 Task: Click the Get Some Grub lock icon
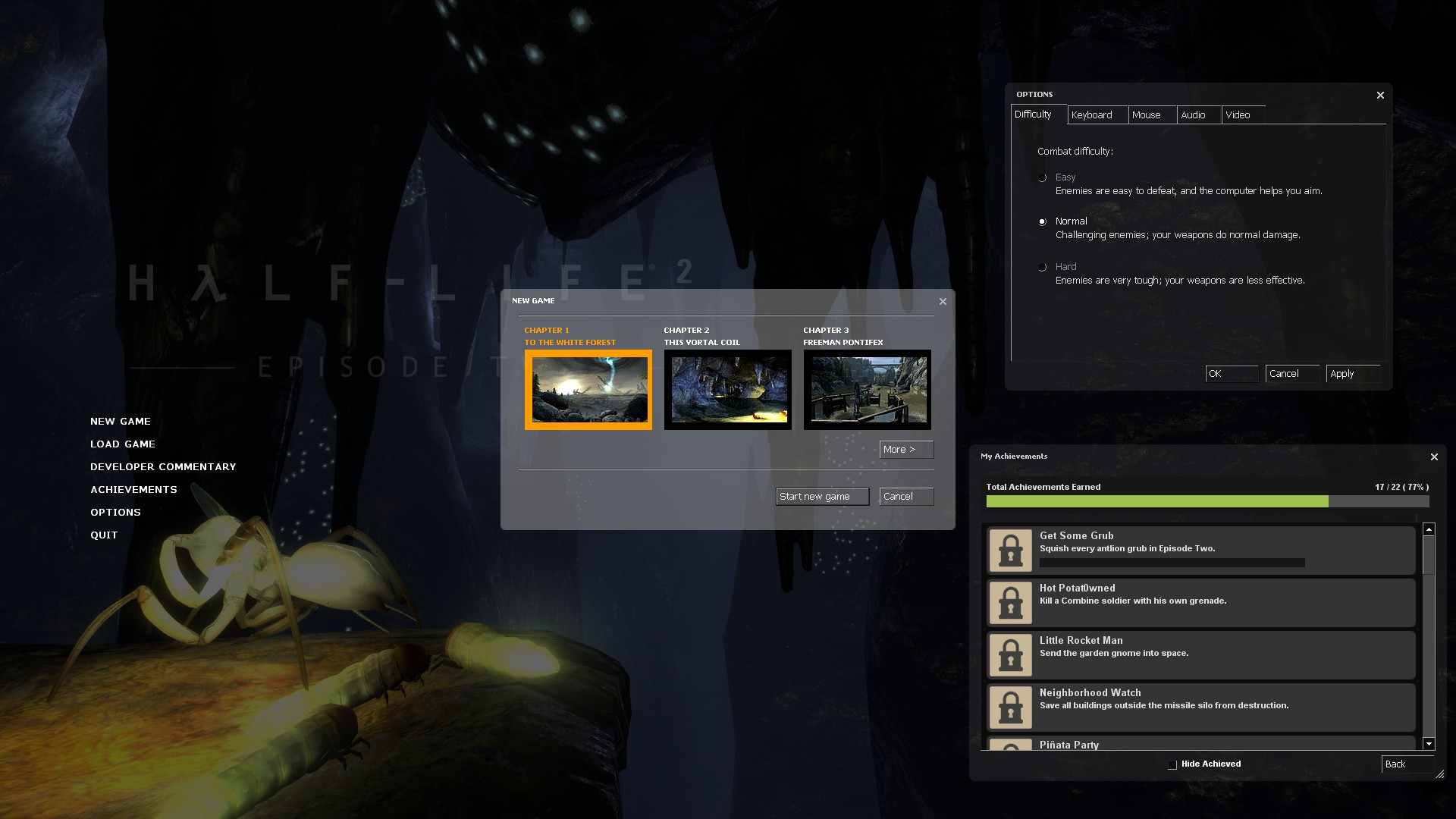[1011, 551]
